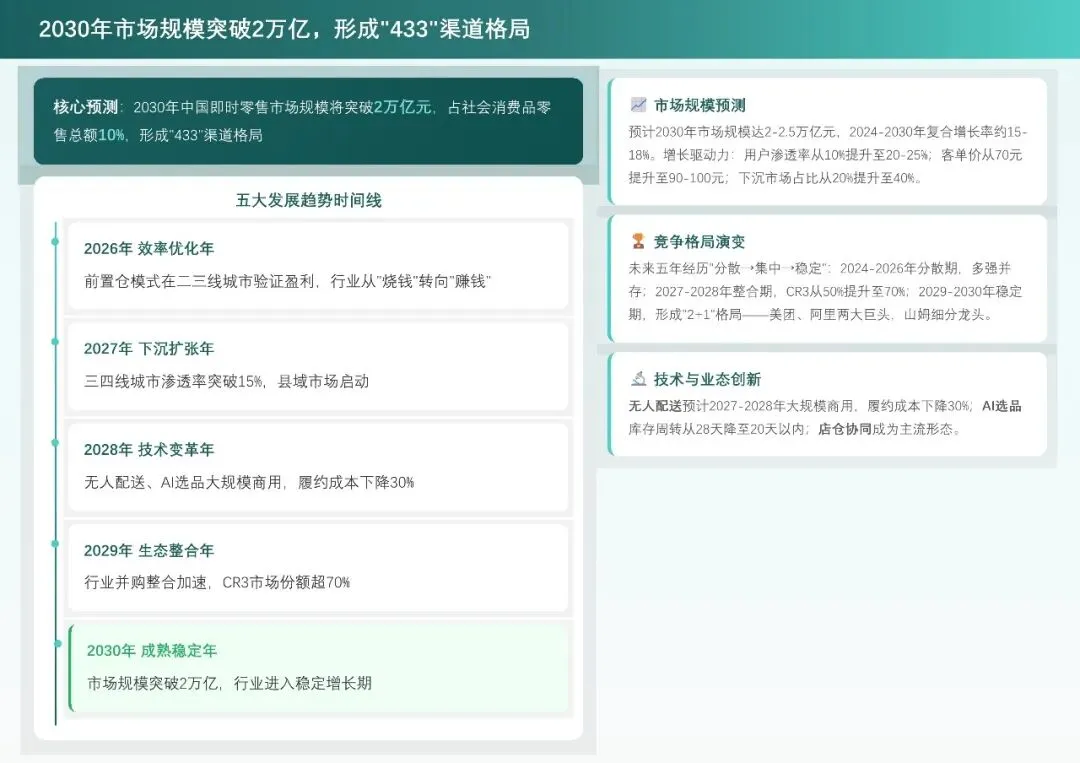
Task: Select the 2029年 timeline dot
Action: point(55,543)
